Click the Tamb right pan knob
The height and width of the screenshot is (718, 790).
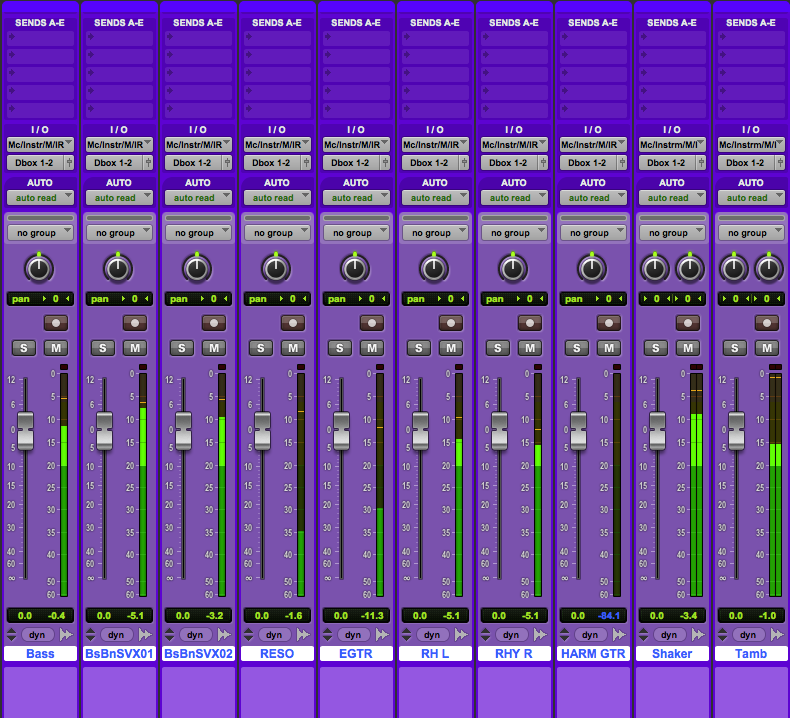click(769, 268)
